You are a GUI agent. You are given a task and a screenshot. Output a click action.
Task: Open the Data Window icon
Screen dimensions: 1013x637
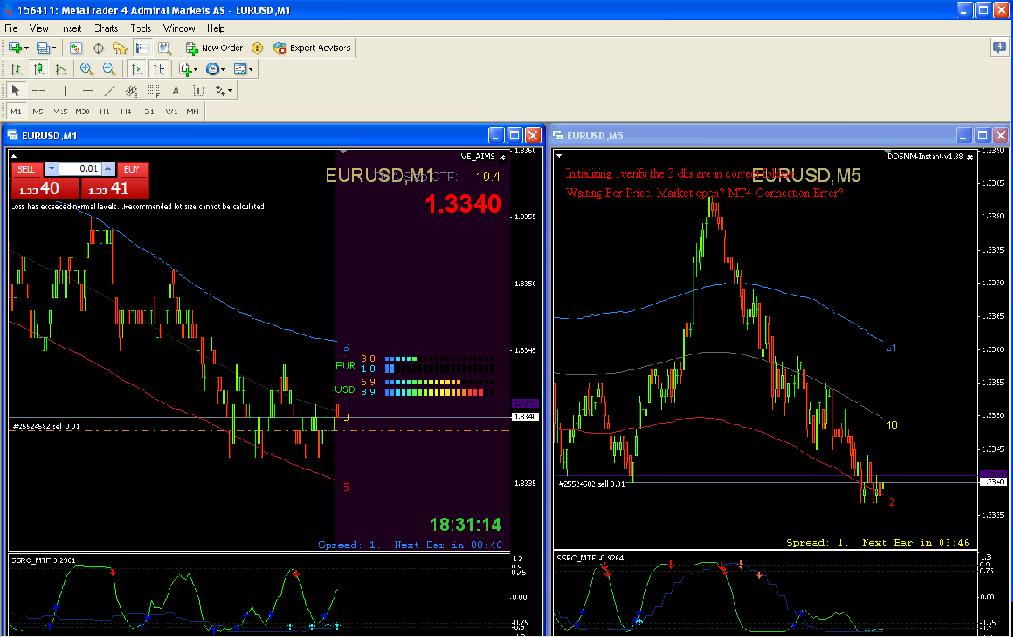coord(98,48)
